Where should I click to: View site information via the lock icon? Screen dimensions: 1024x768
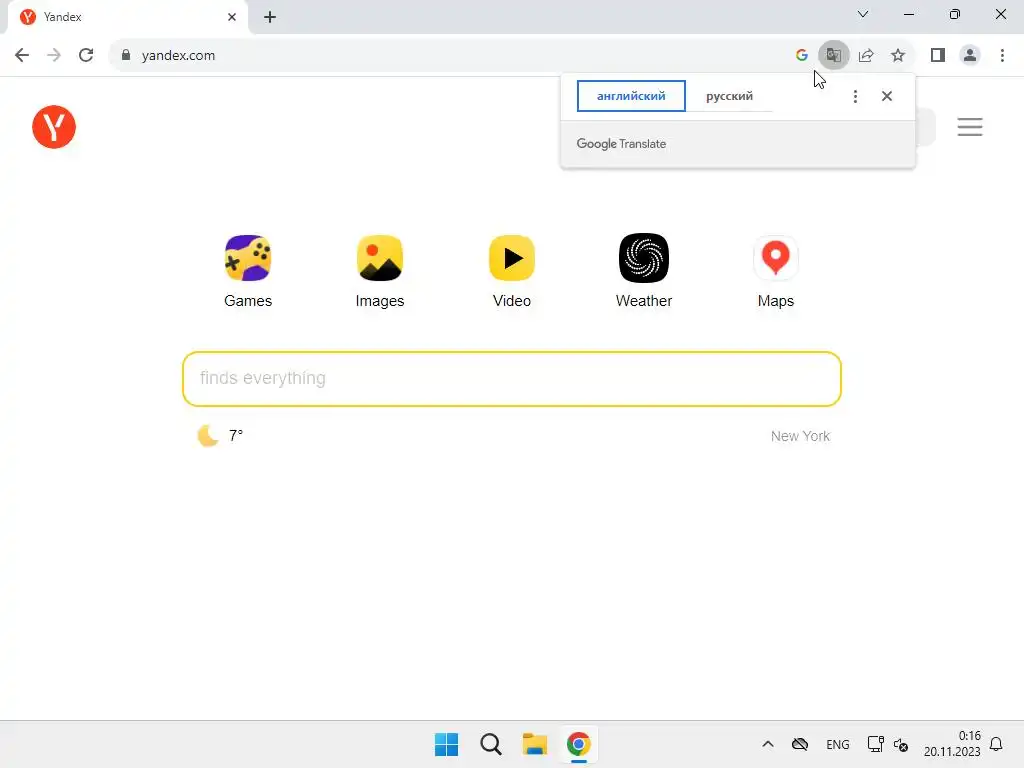(126, 55)
